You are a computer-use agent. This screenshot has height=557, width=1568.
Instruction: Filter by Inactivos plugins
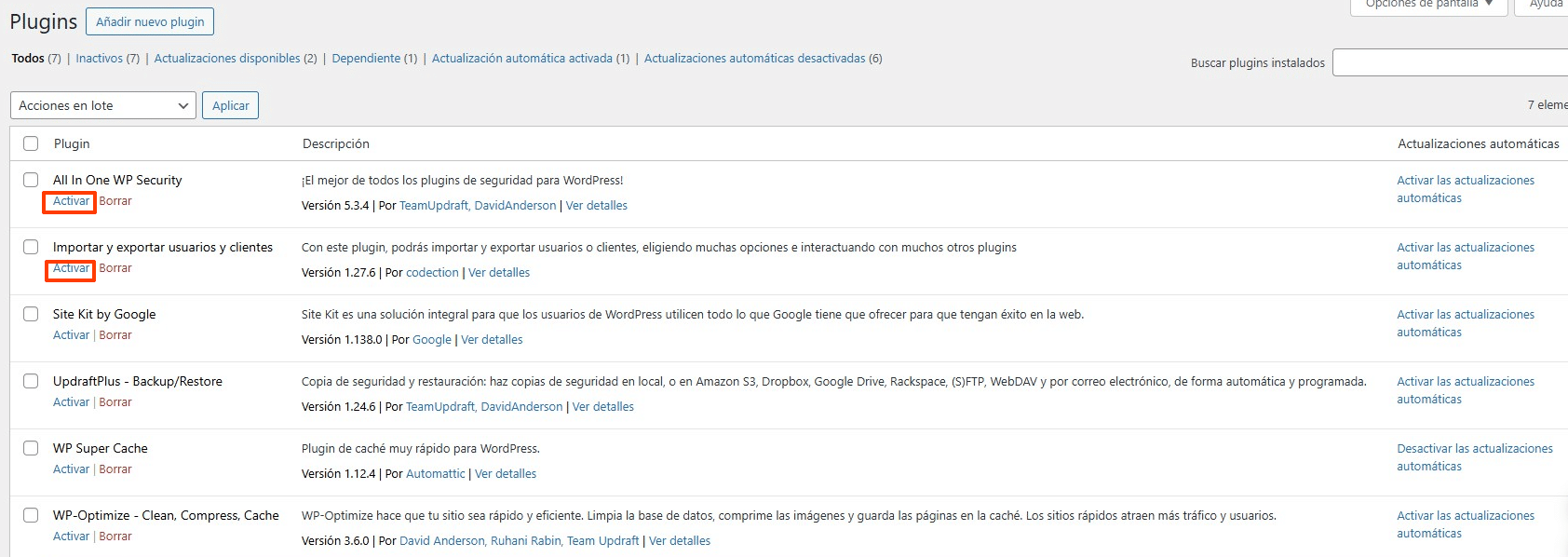[99, 58]
